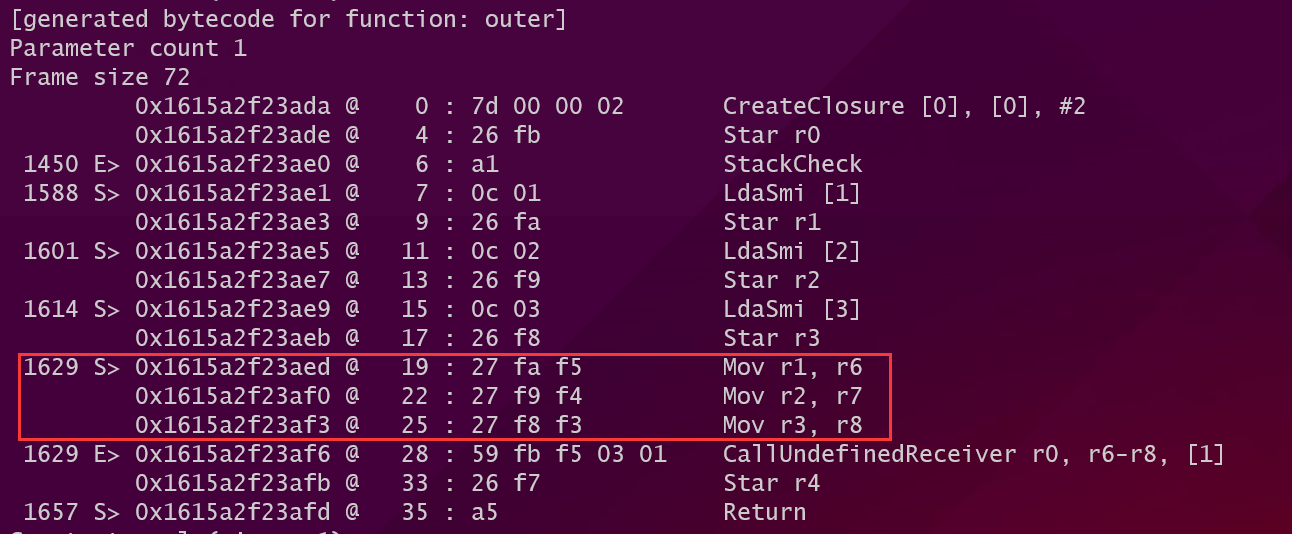Select the "Mov r2, r7" instruction
The image size is (1292, 534).
[x=791, y=396]
